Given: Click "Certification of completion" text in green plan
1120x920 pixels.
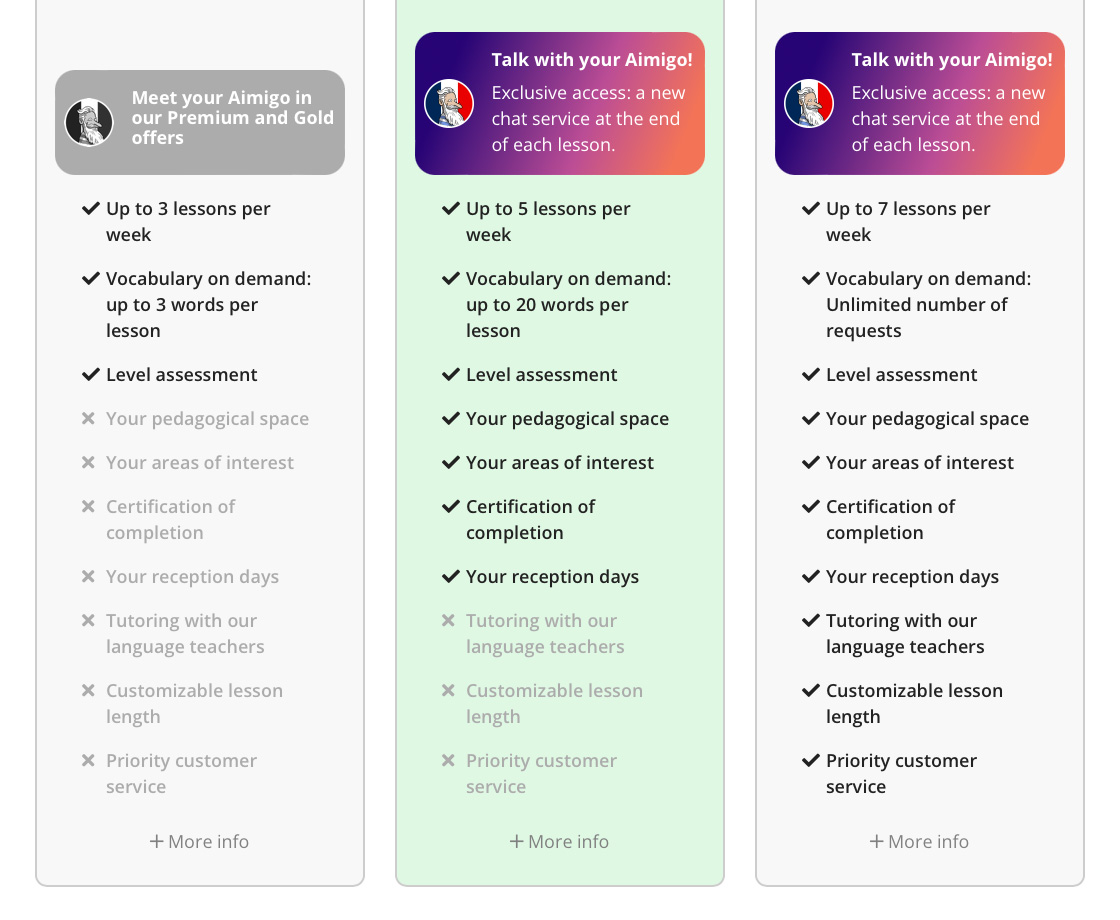Looking at the screenshot, I should click(530, 520).
